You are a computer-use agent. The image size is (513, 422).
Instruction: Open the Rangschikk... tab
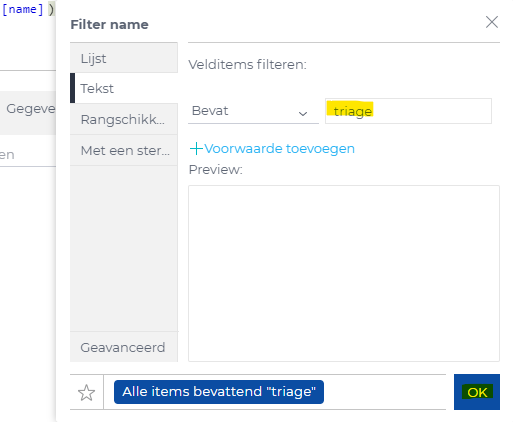coord(124,119)
